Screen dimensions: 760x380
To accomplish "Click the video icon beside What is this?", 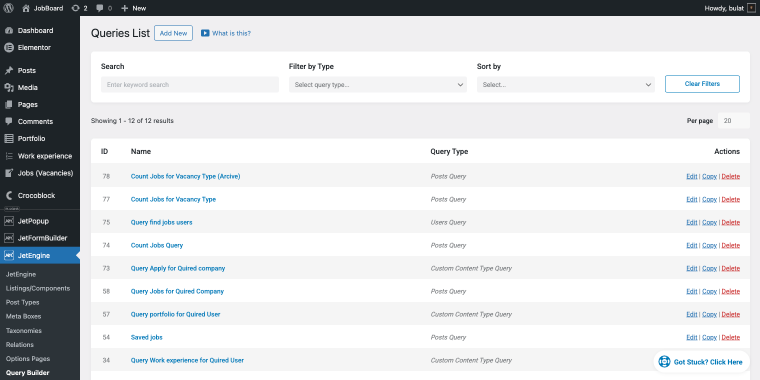I will (x=205, y=33).
